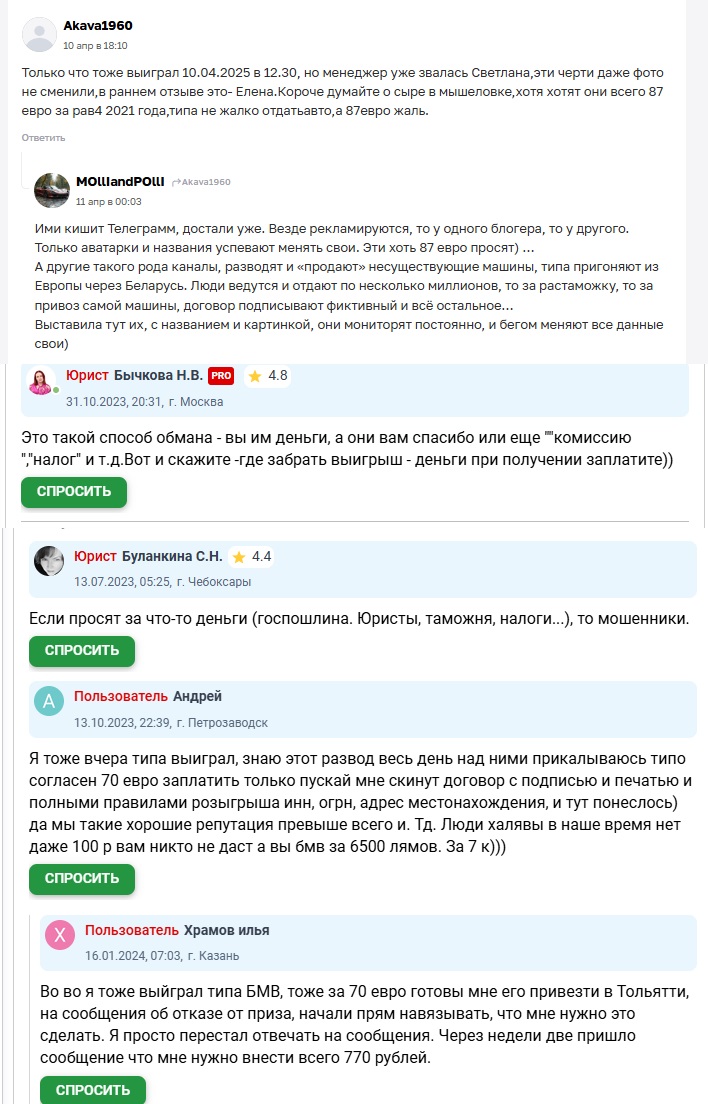This screenshot has width=708, height=1104.
Task: Click the reply-to Akava1960 reference
Action: (200, 182)
